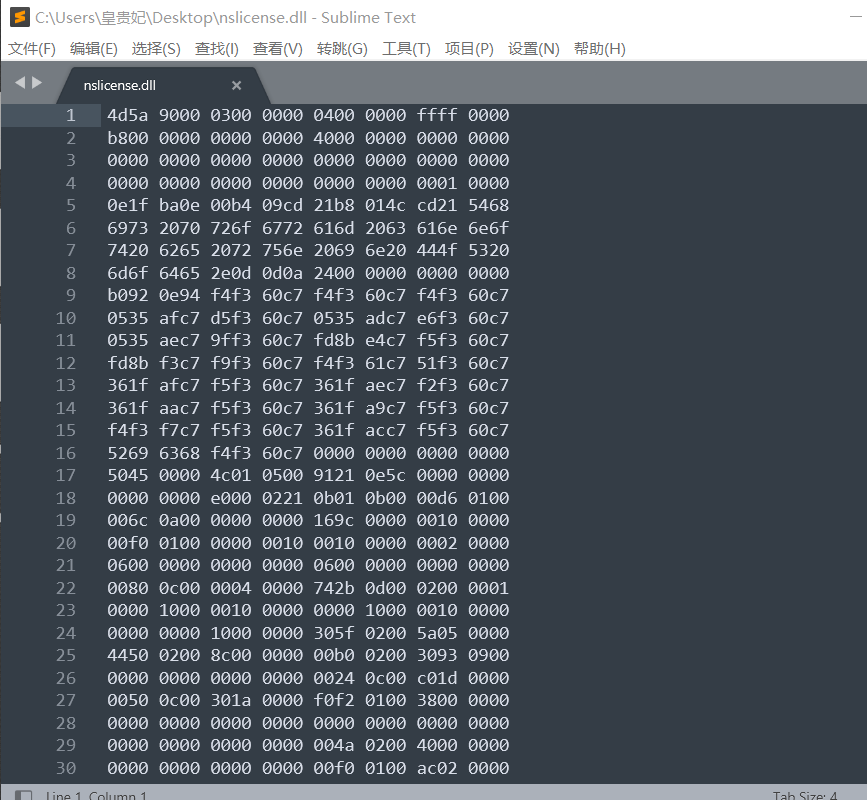Click hex value e000 on line 18
The image size is (867, 800).
pos(231,498)
